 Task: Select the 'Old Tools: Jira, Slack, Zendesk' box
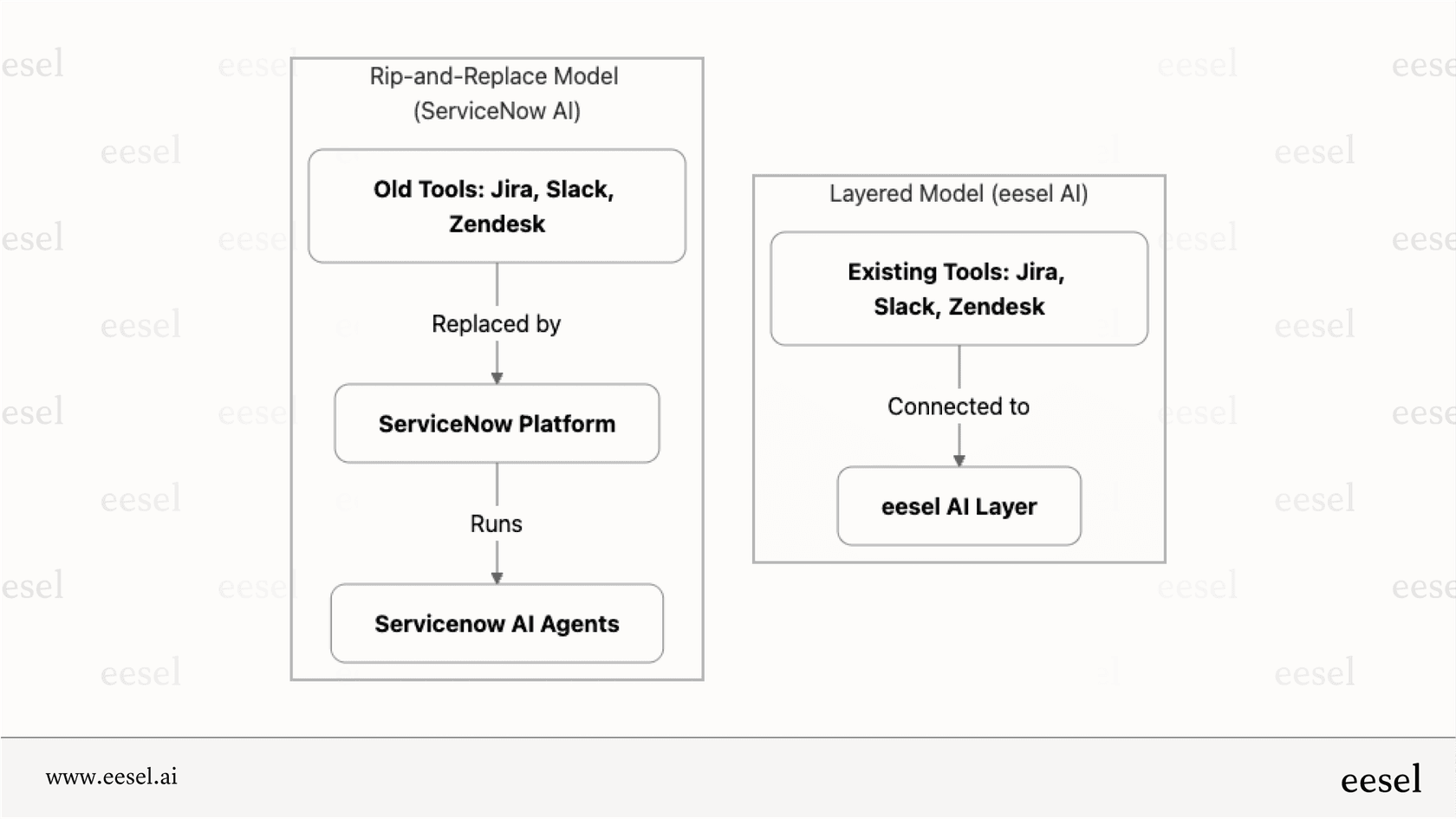(x=497, y=205)
